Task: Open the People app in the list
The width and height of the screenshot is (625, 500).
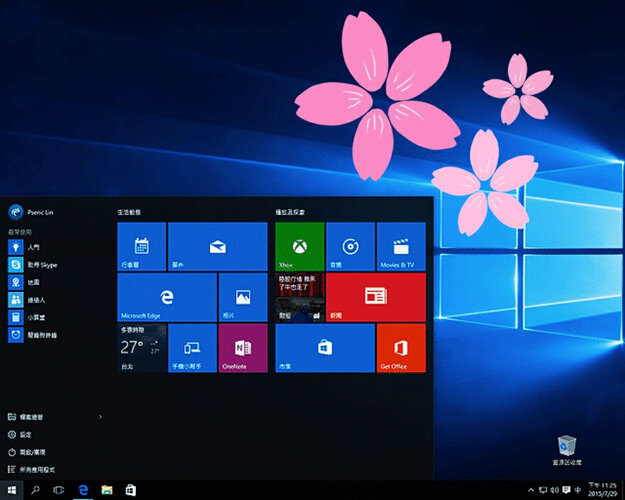Action: (55, 300)
